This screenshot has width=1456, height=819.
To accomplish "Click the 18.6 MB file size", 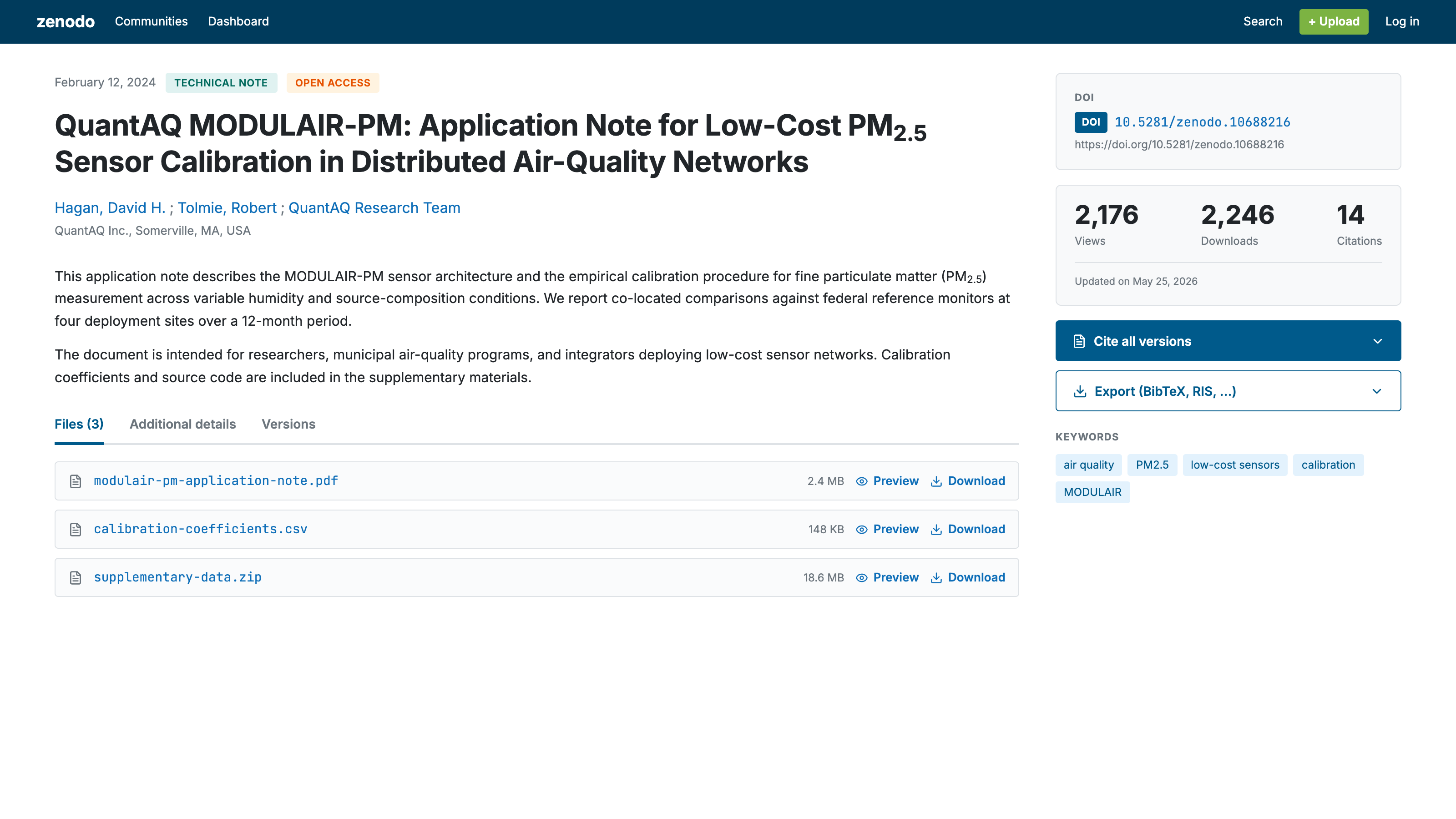I will click(x=823, y=577).
